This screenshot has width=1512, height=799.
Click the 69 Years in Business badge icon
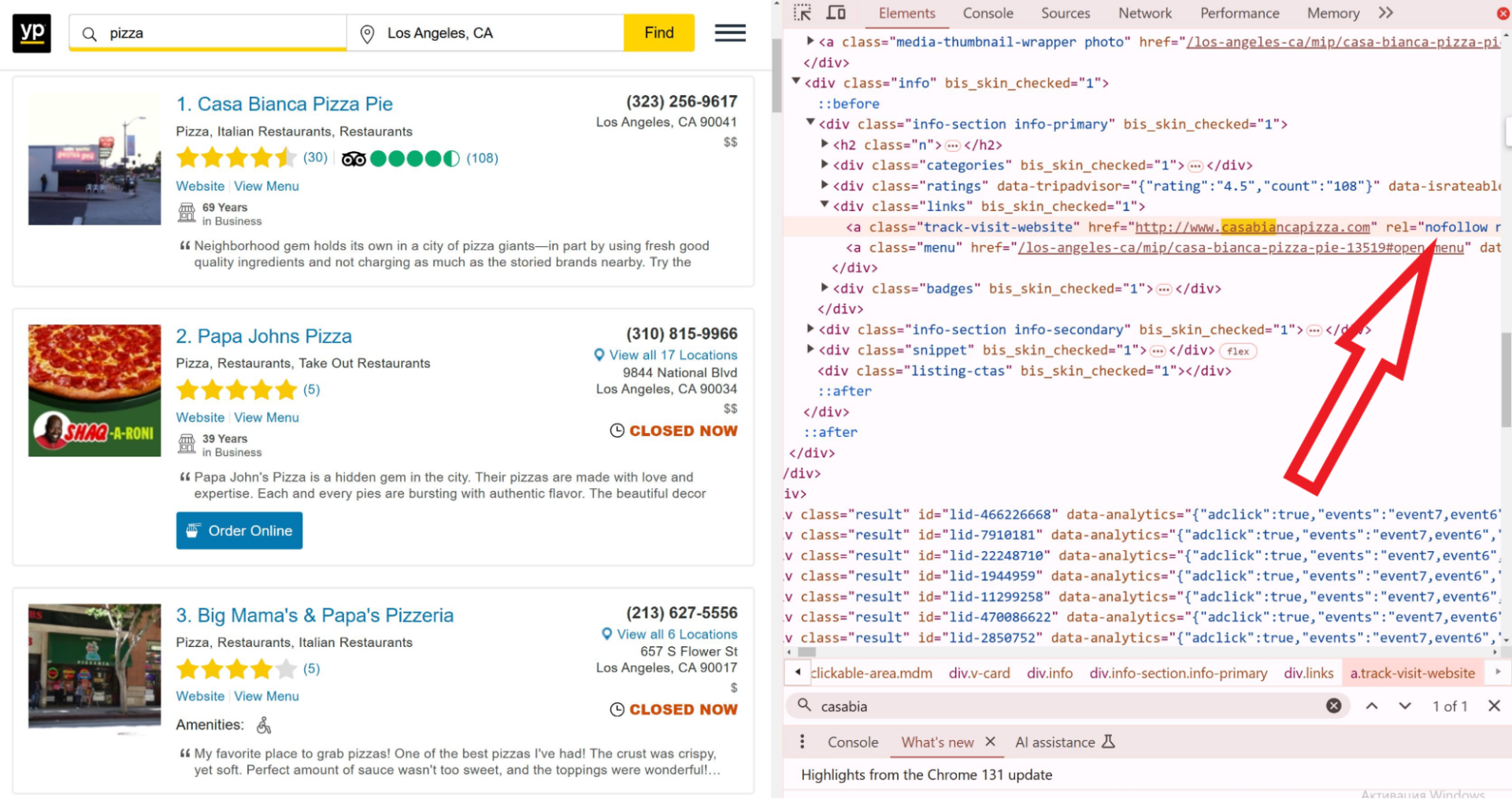(187, 213)
